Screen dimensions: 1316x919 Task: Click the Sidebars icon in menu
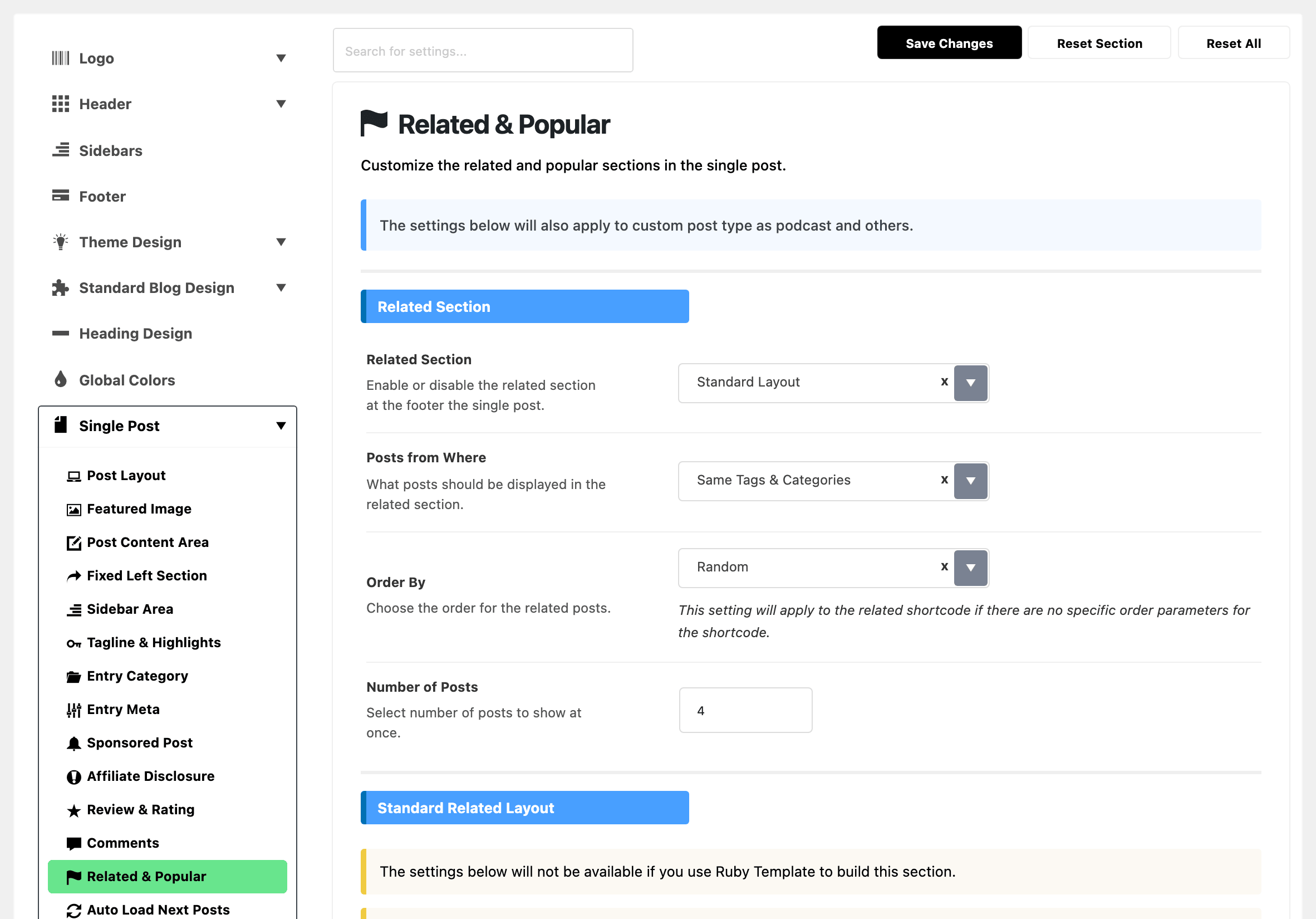pyautogui.click(x=60, y=150)
